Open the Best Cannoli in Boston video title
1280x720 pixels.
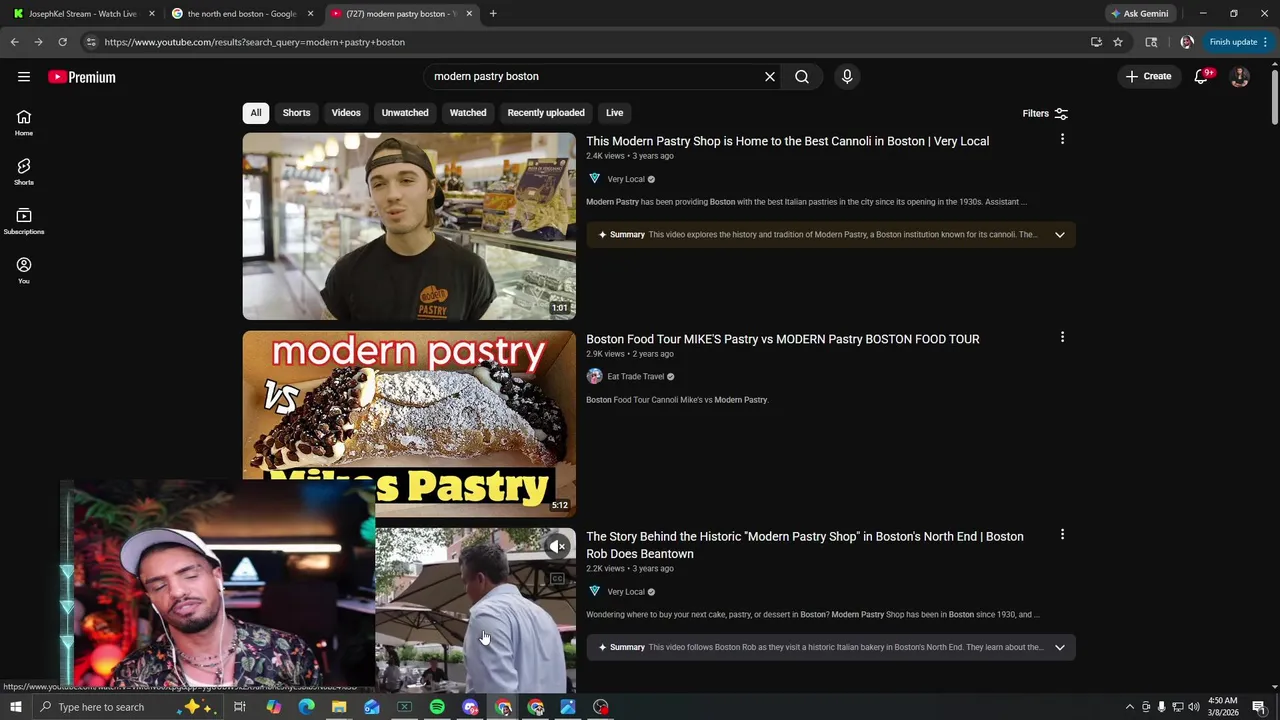click(x=787, y=141)
